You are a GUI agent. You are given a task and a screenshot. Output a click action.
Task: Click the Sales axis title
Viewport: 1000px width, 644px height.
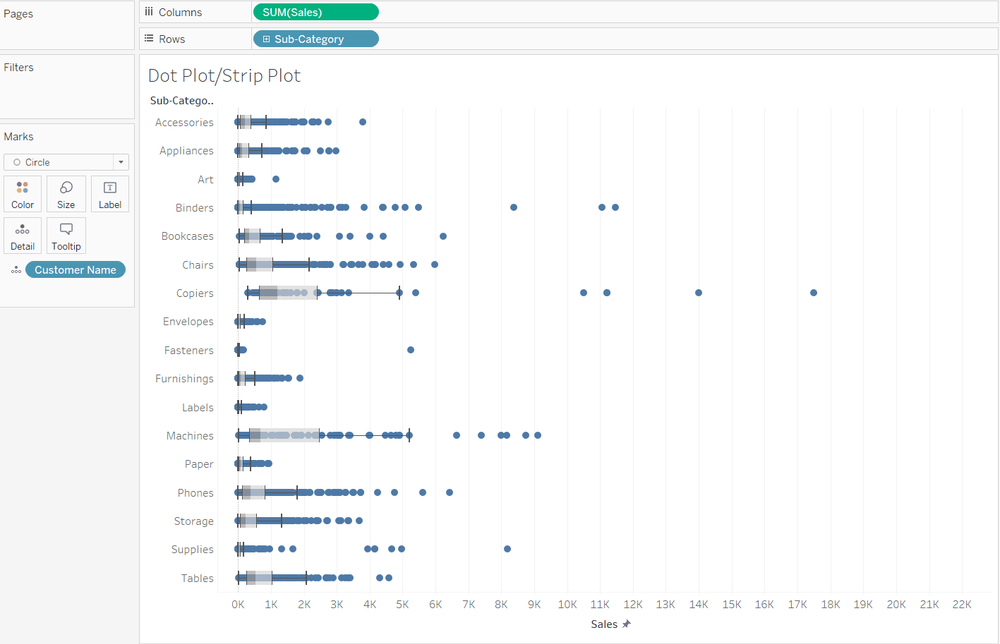click(604, 624)
